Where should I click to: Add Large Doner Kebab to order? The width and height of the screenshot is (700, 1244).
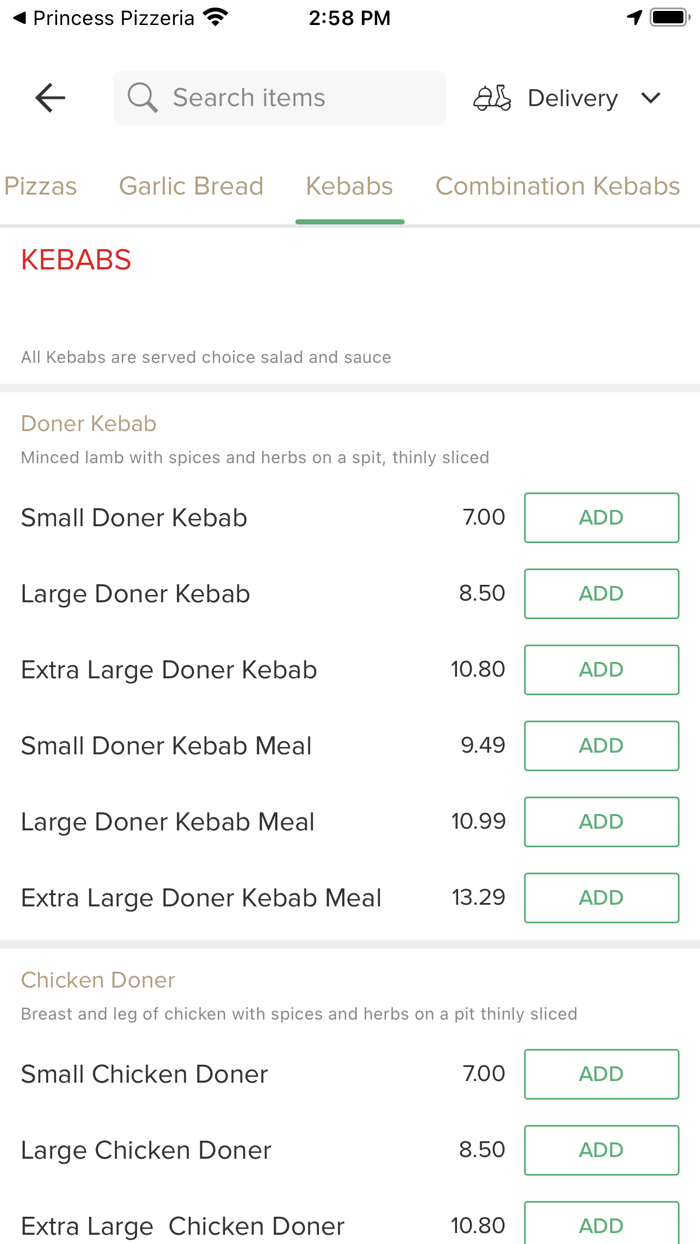601,594
